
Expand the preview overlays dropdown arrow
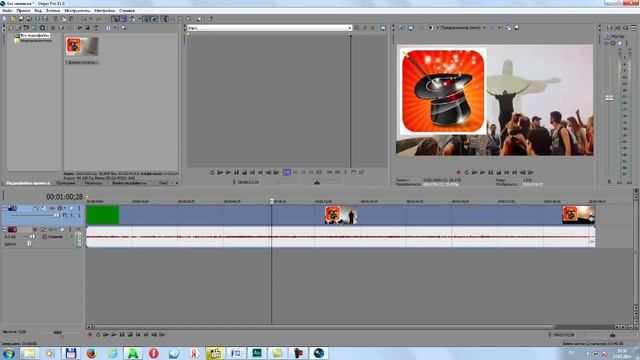[x=500, y=28]
